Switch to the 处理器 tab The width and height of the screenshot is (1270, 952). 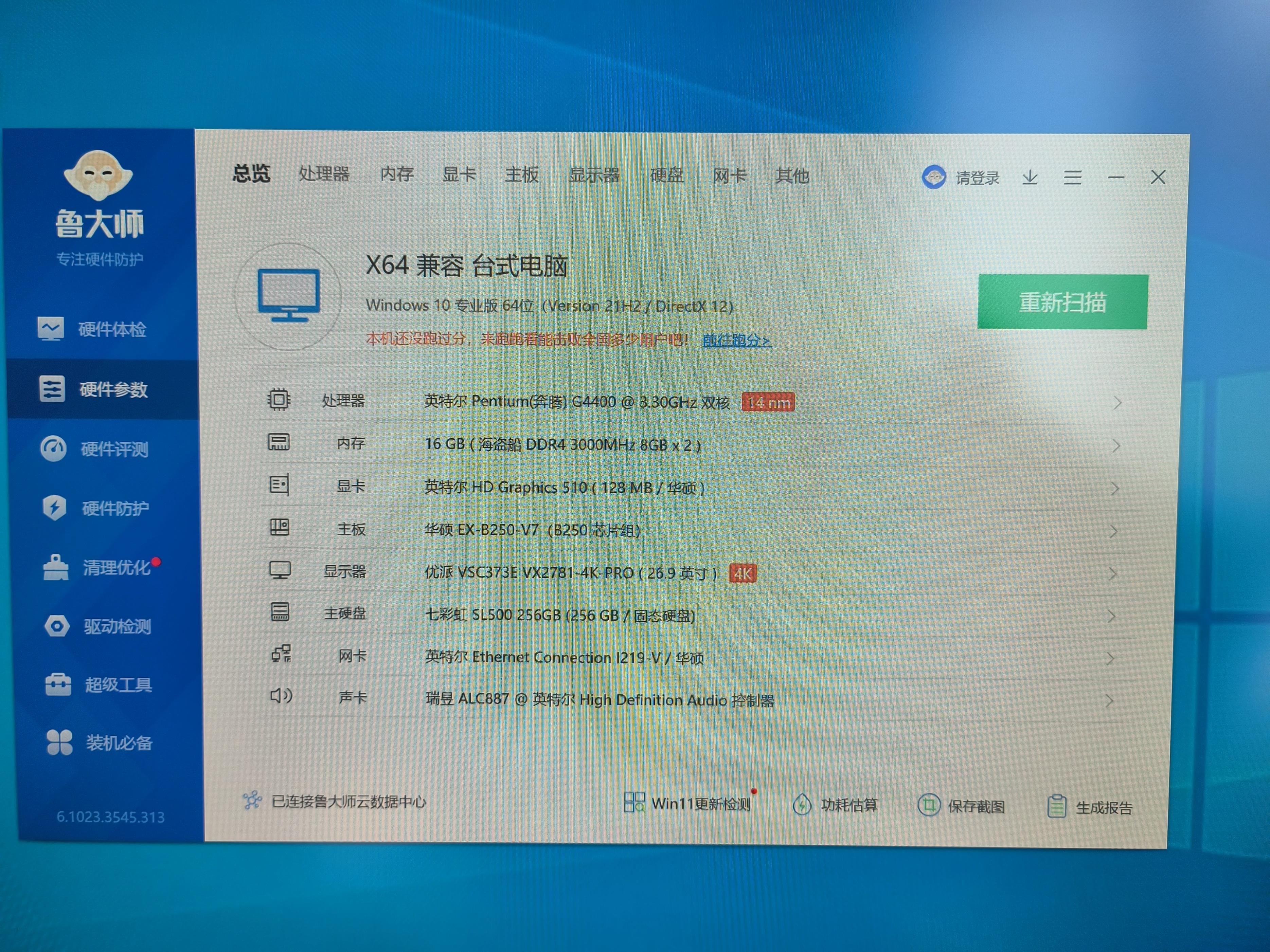tap(324, 174)
